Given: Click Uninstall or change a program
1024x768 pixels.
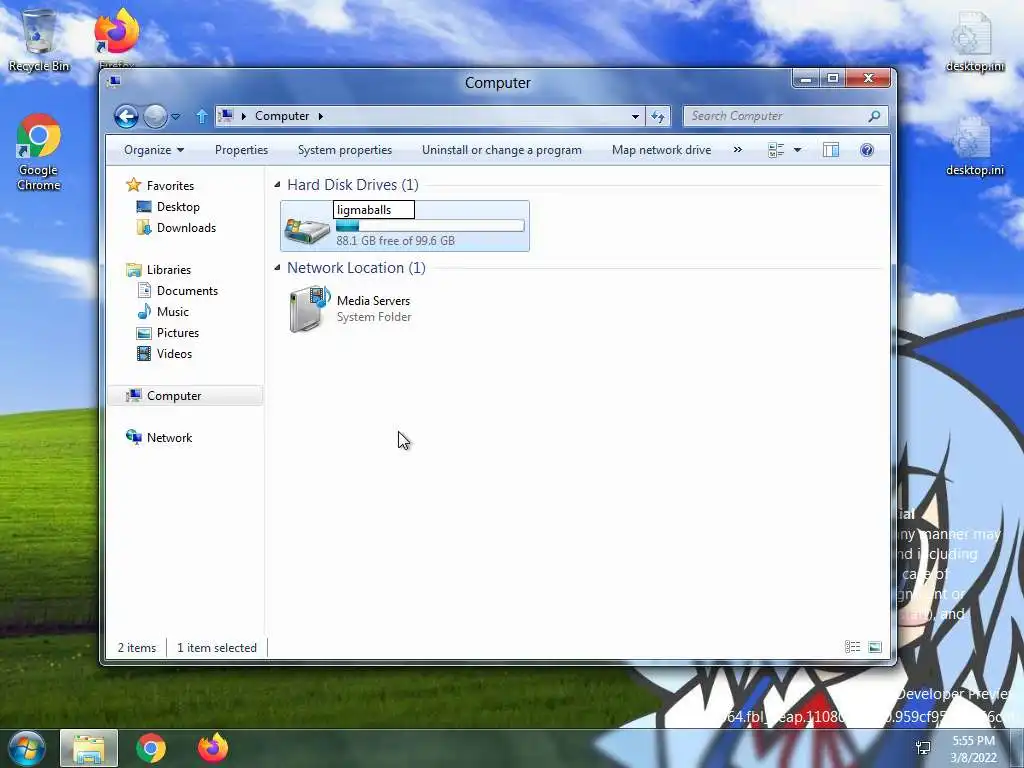Looking at the screenshot, I should pyautogui.click(x=502, y=150).
